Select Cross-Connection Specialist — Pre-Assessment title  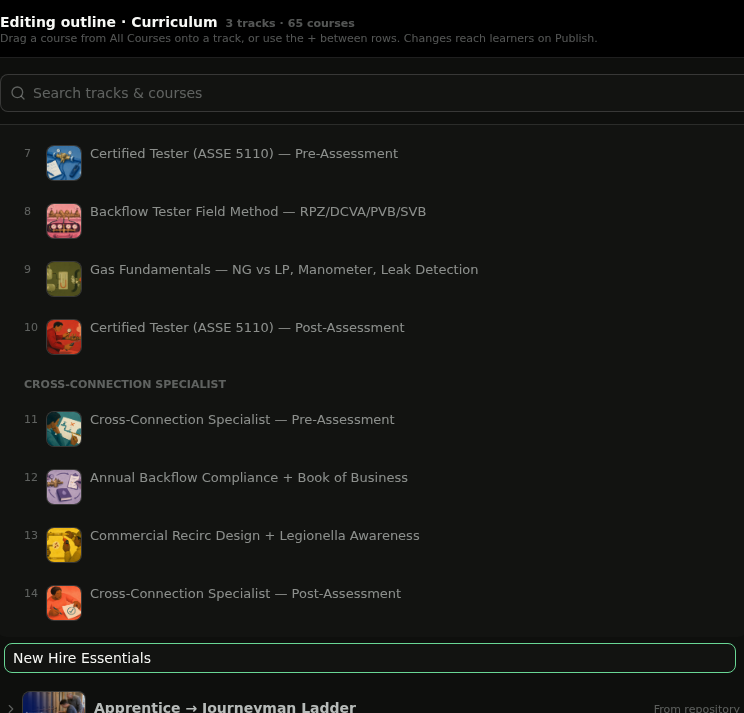tap(242, 419)
